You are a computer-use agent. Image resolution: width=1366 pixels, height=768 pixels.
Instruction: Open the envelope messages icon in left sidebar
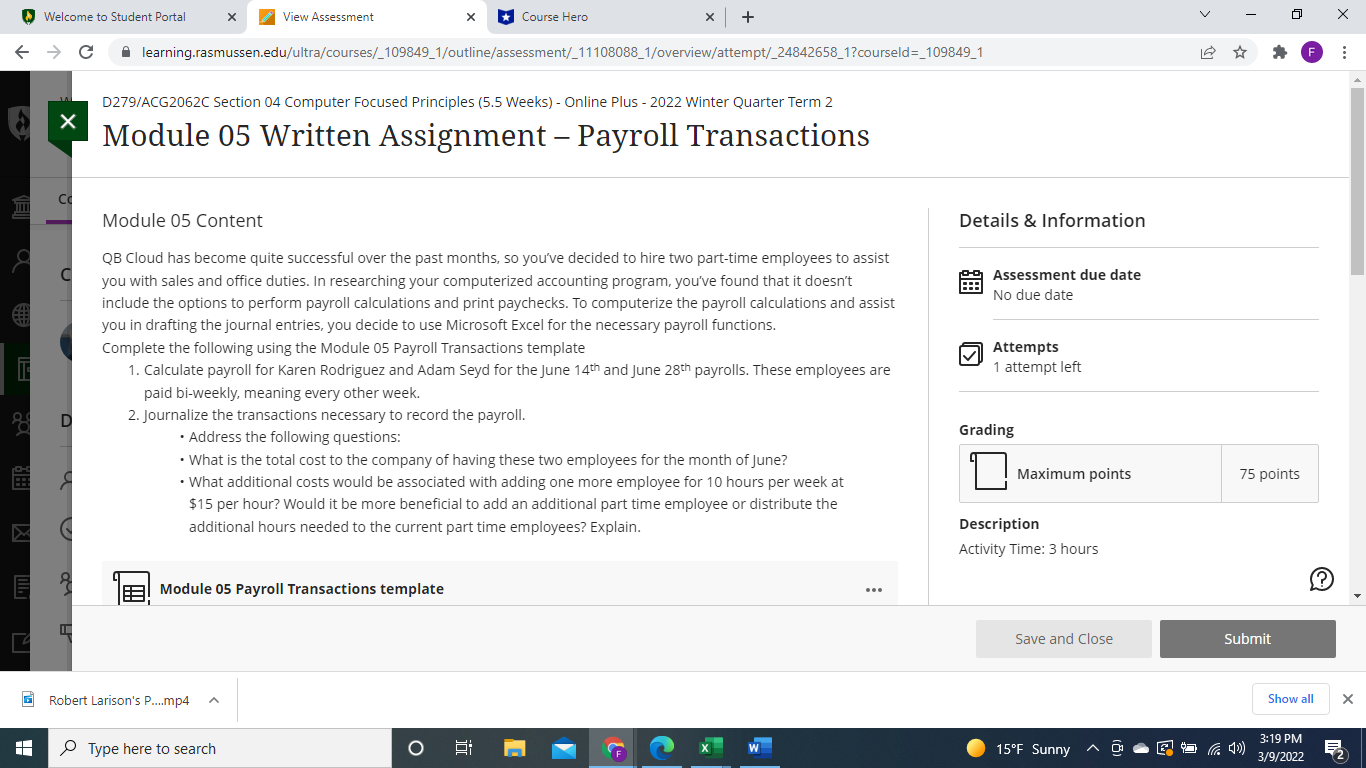22,533
